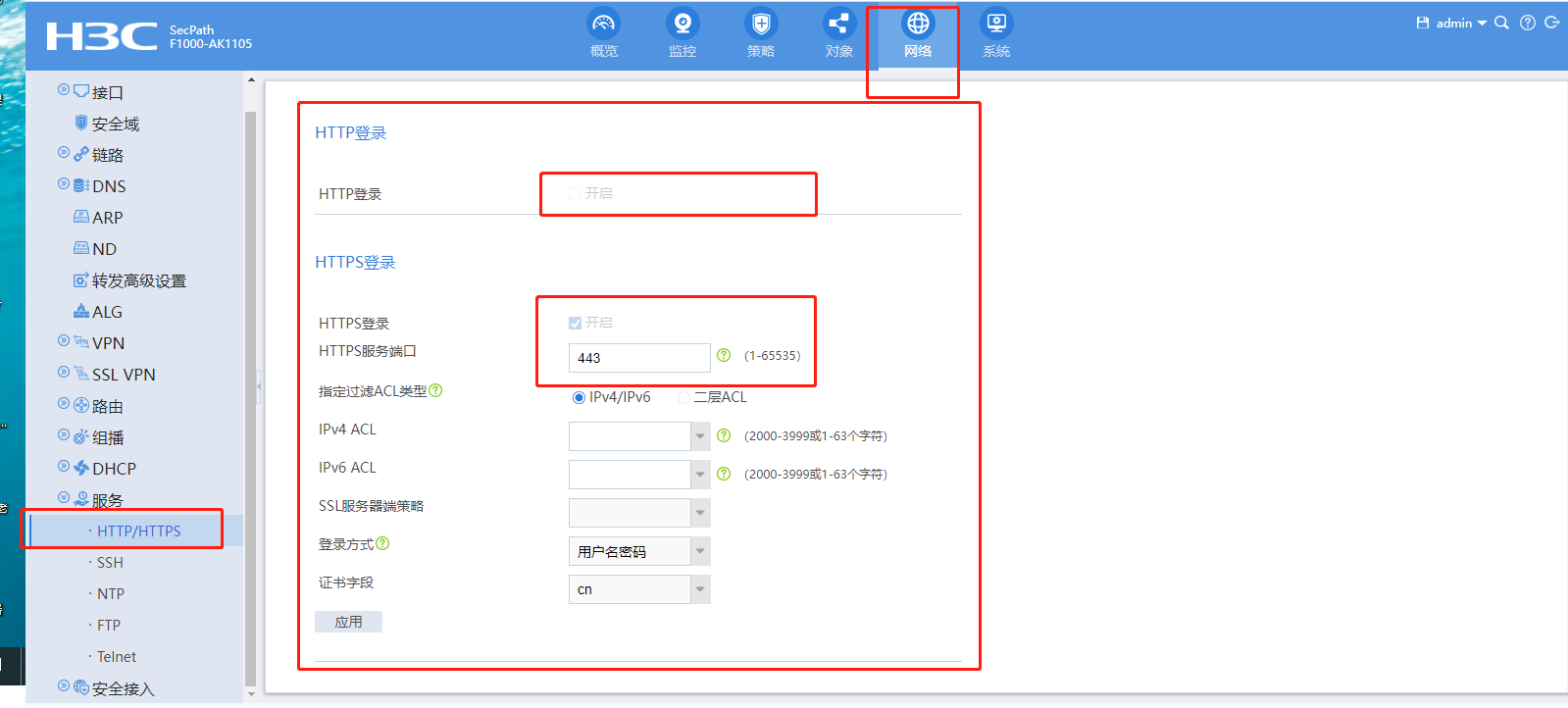
Task: Click the HTTPS服务端口 input field
Action: pos(638,358)
